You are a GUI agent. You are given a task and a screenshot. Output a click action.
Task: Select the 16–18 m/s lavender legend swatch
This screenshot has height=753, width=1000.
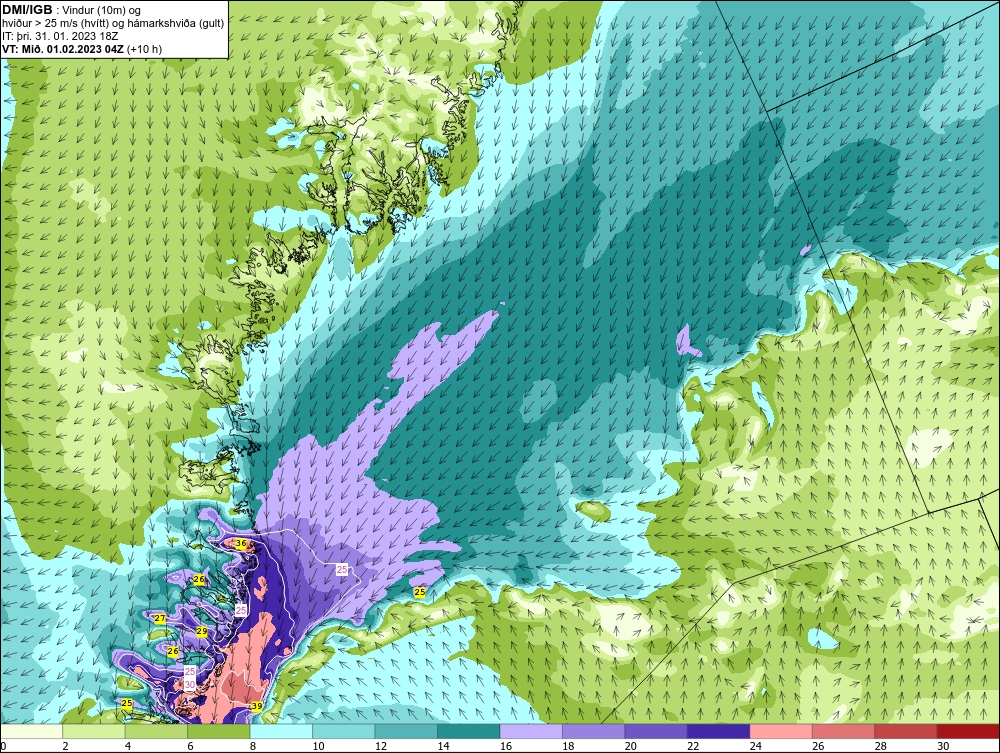coord(531,731)
